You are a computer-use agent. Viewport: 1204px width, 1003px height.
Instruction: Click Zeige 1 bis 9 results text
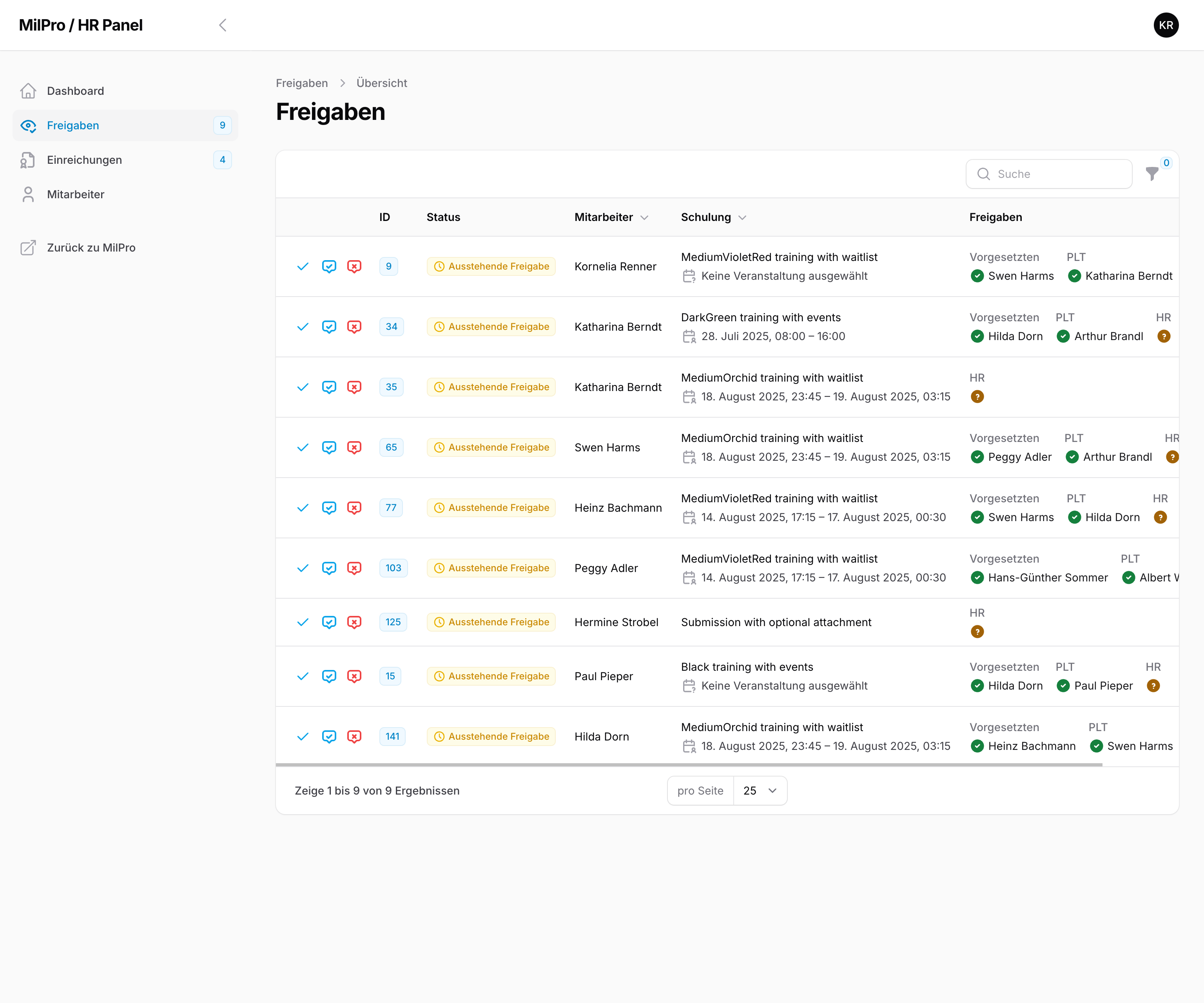[x=377, y=791]
